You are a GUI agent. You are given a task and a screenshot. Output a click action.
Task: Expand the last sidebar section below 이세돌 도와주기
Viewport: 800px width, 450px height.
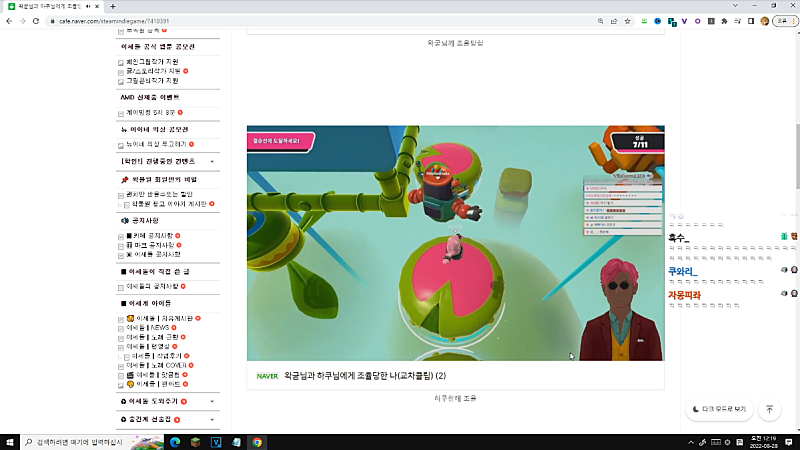pyautogui.click(x=212, y=420)
